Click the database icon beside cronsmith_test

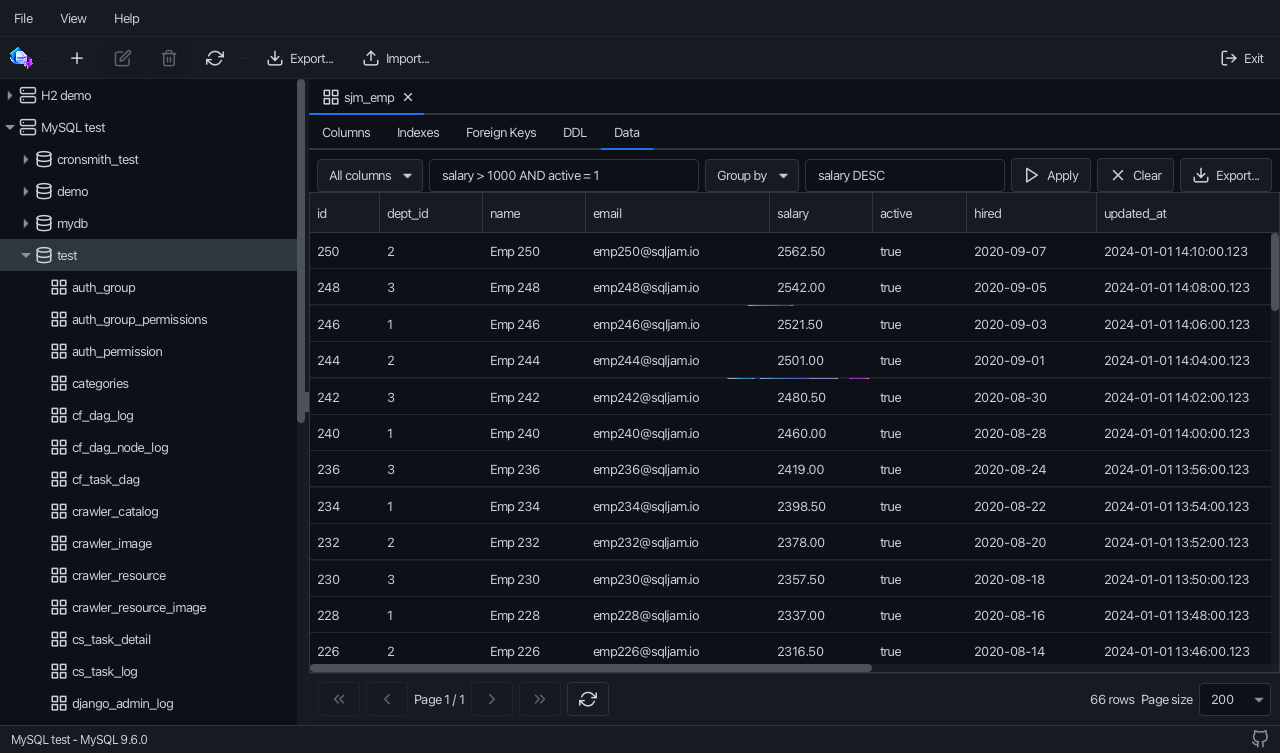[44, 159]
